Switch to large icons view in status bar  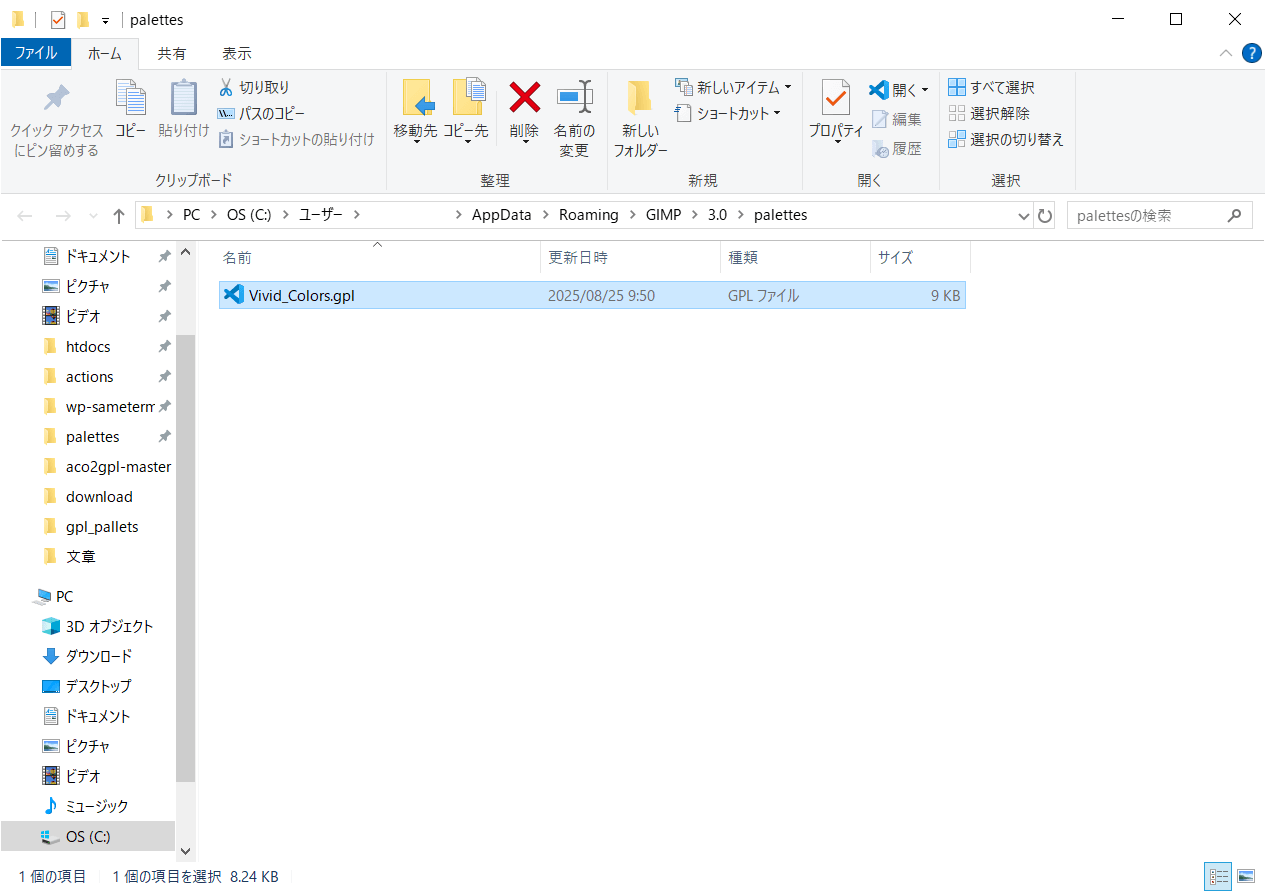[1245, 876]
